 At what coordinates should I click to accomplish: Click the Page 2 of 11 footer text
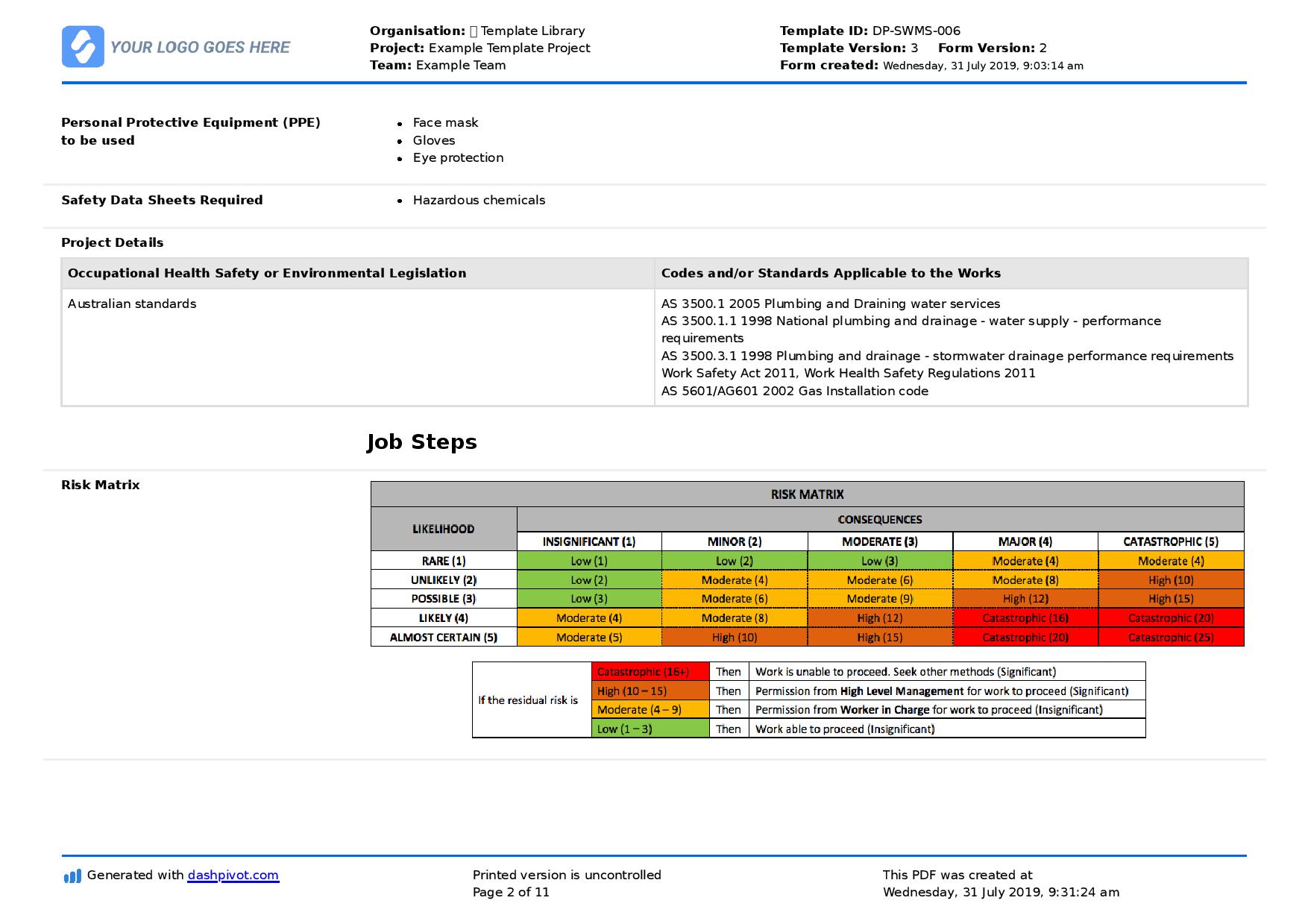tap(511, 893)
